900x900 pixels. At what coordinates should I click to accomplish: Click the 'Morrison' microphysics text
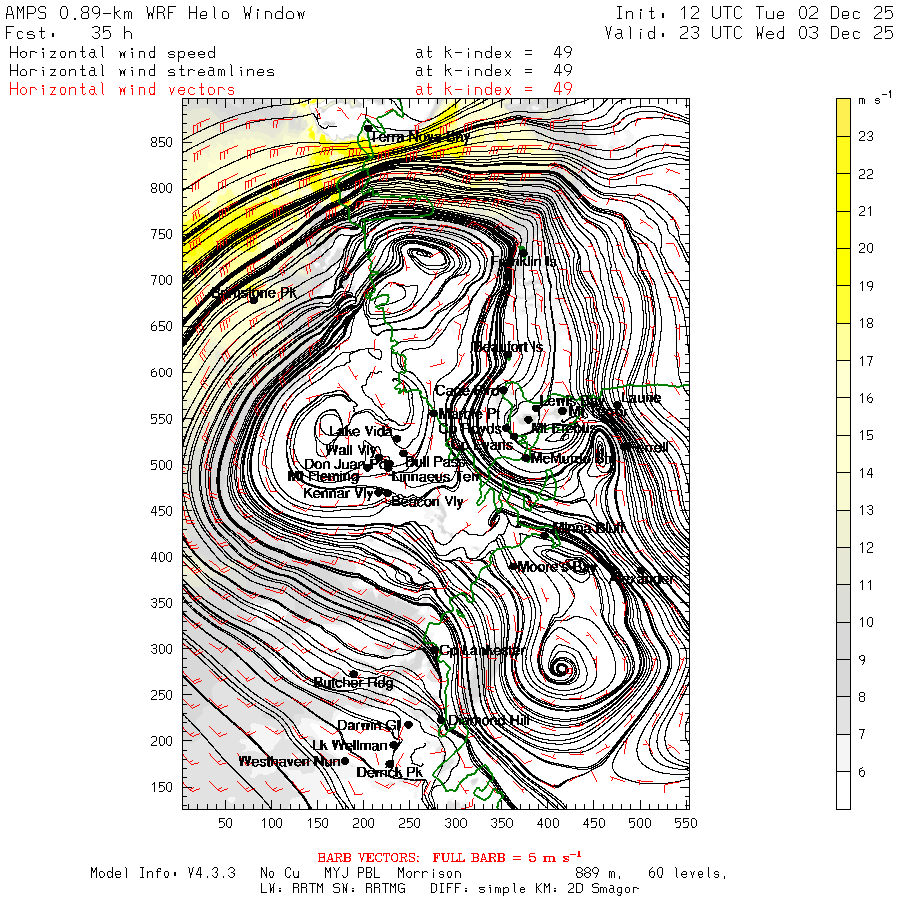(x=429, y=873)
